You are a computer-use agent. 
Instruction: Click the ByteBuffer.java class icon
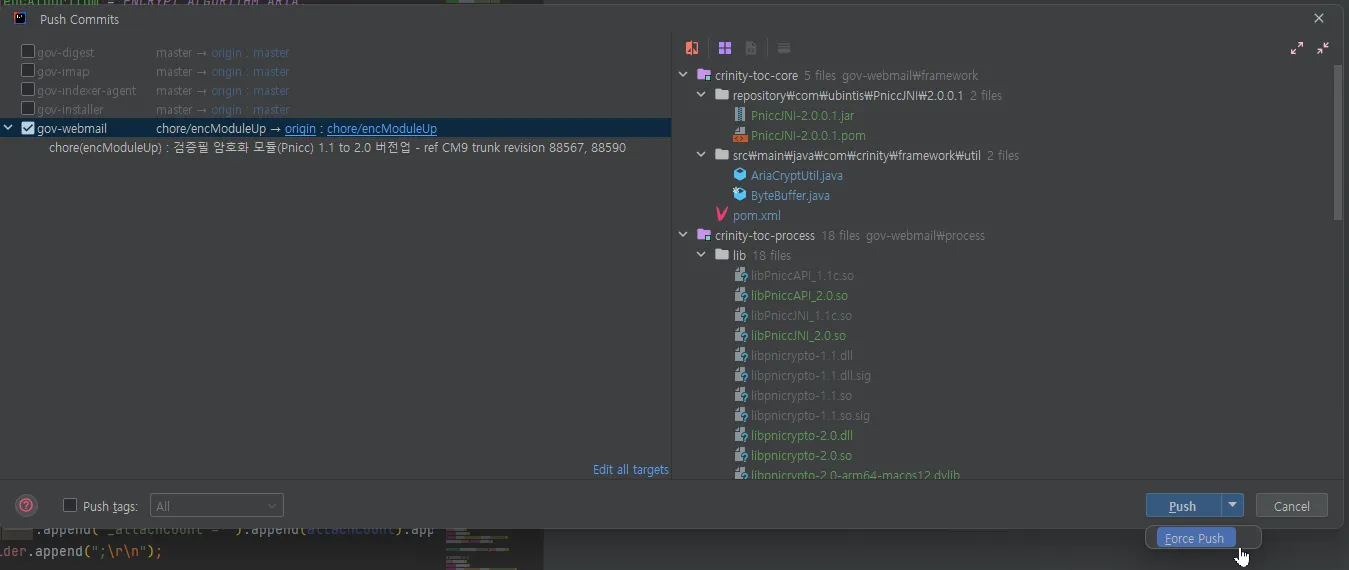[x=740, y=195]
